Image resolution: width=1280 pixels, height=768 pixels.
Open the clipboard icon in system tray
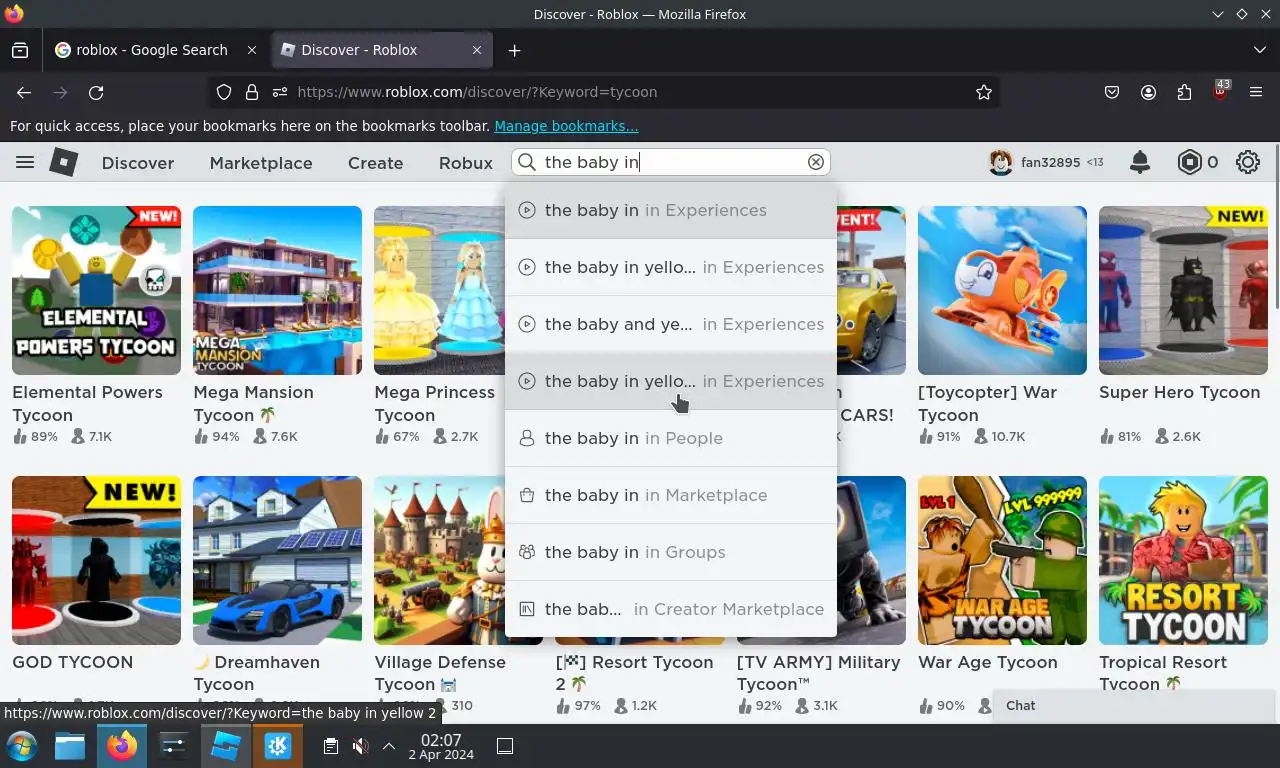pos(330,746)
